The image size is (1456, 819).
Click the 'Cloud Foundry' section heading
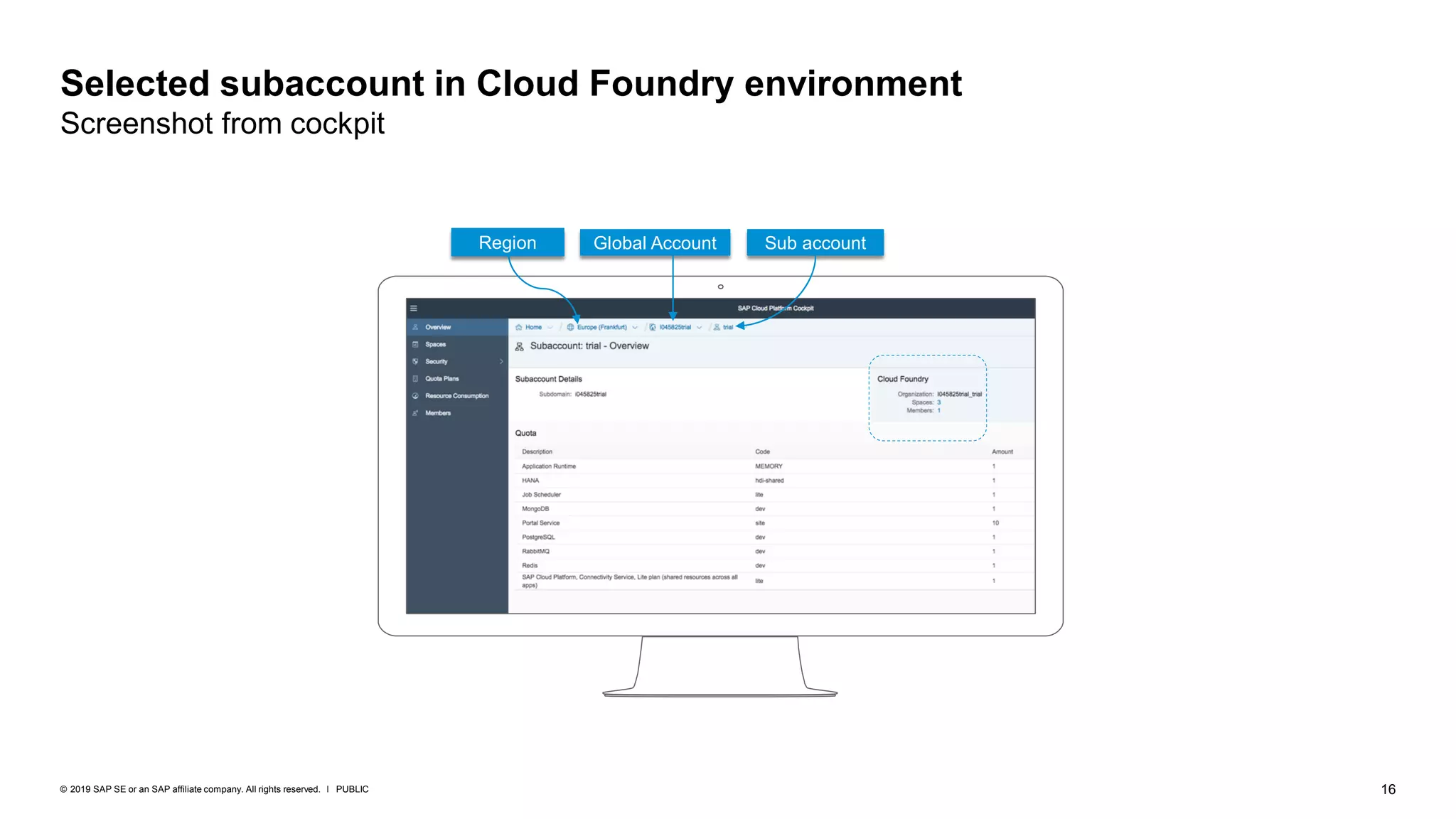click(x=902, y=379)
